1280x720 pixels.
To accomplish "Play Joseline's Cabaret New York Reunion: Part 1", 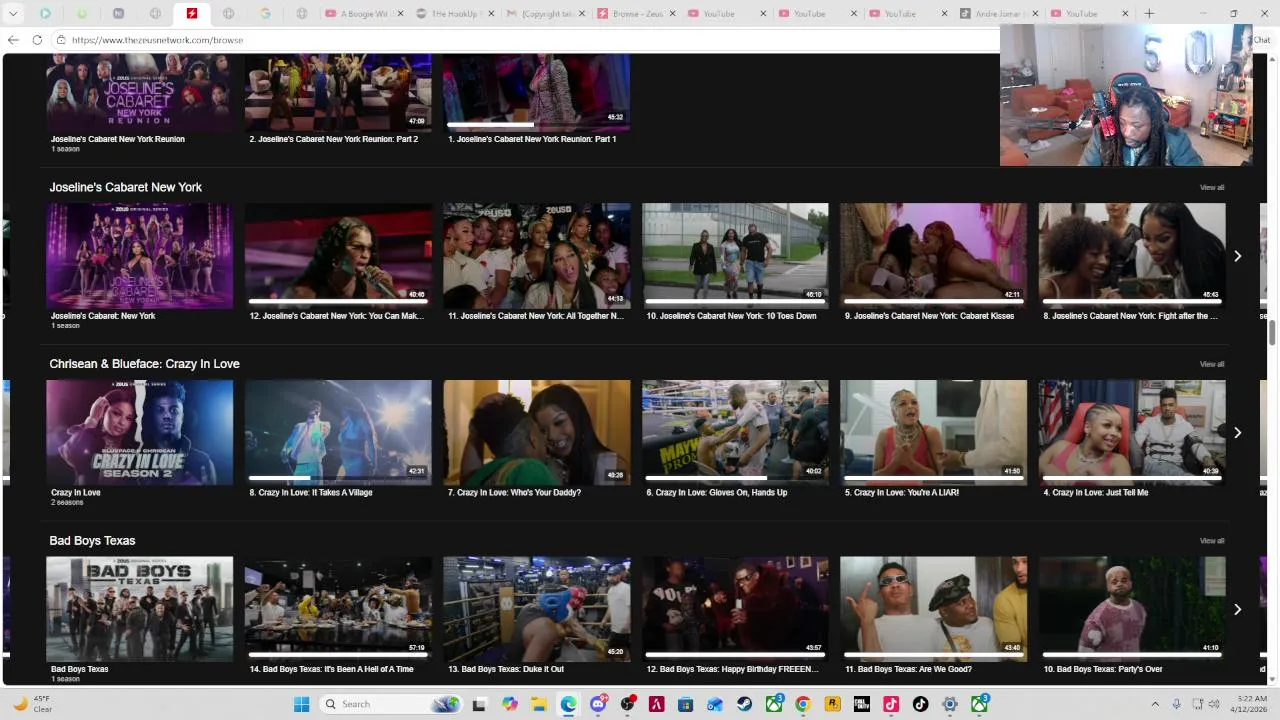I will tap(536, 93).
